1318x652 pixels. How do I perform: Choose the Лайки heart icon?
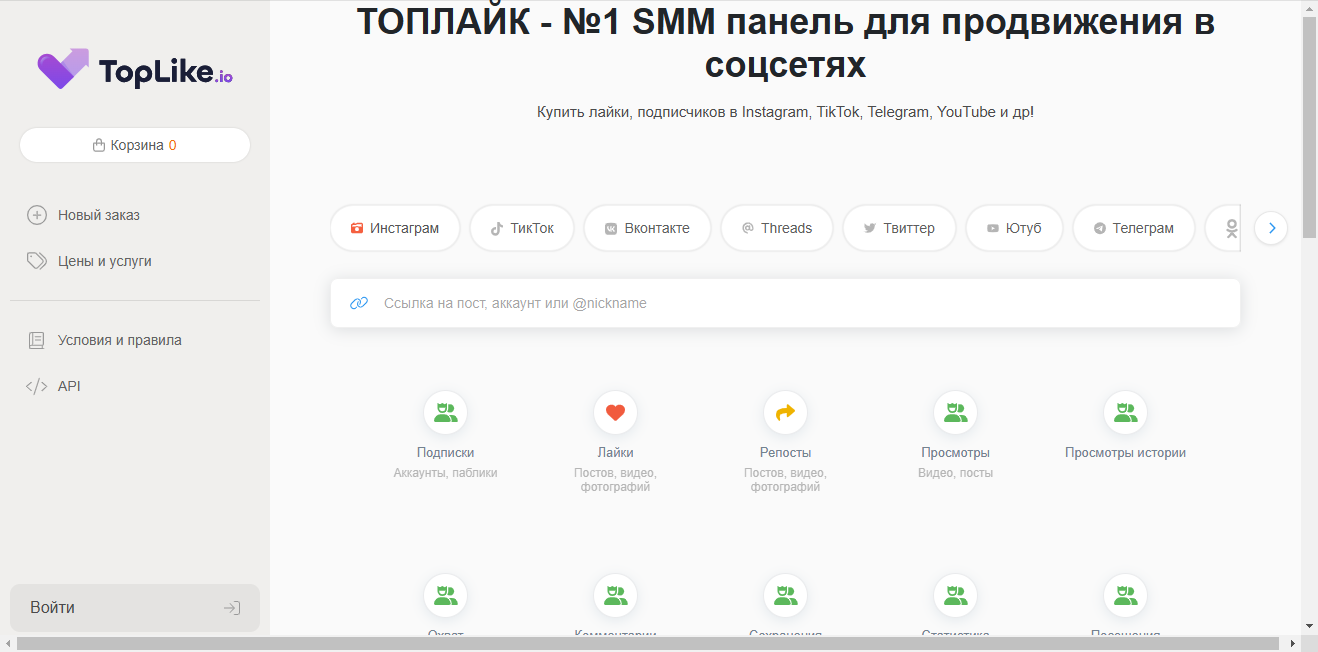coord(615,412)
